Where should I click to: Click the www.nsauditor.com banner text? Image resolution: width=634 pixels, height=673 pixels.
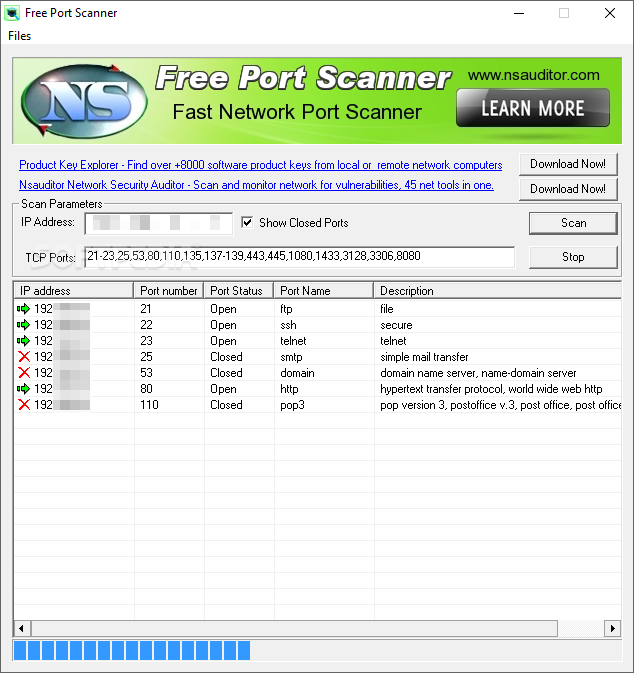click(534, 75)
